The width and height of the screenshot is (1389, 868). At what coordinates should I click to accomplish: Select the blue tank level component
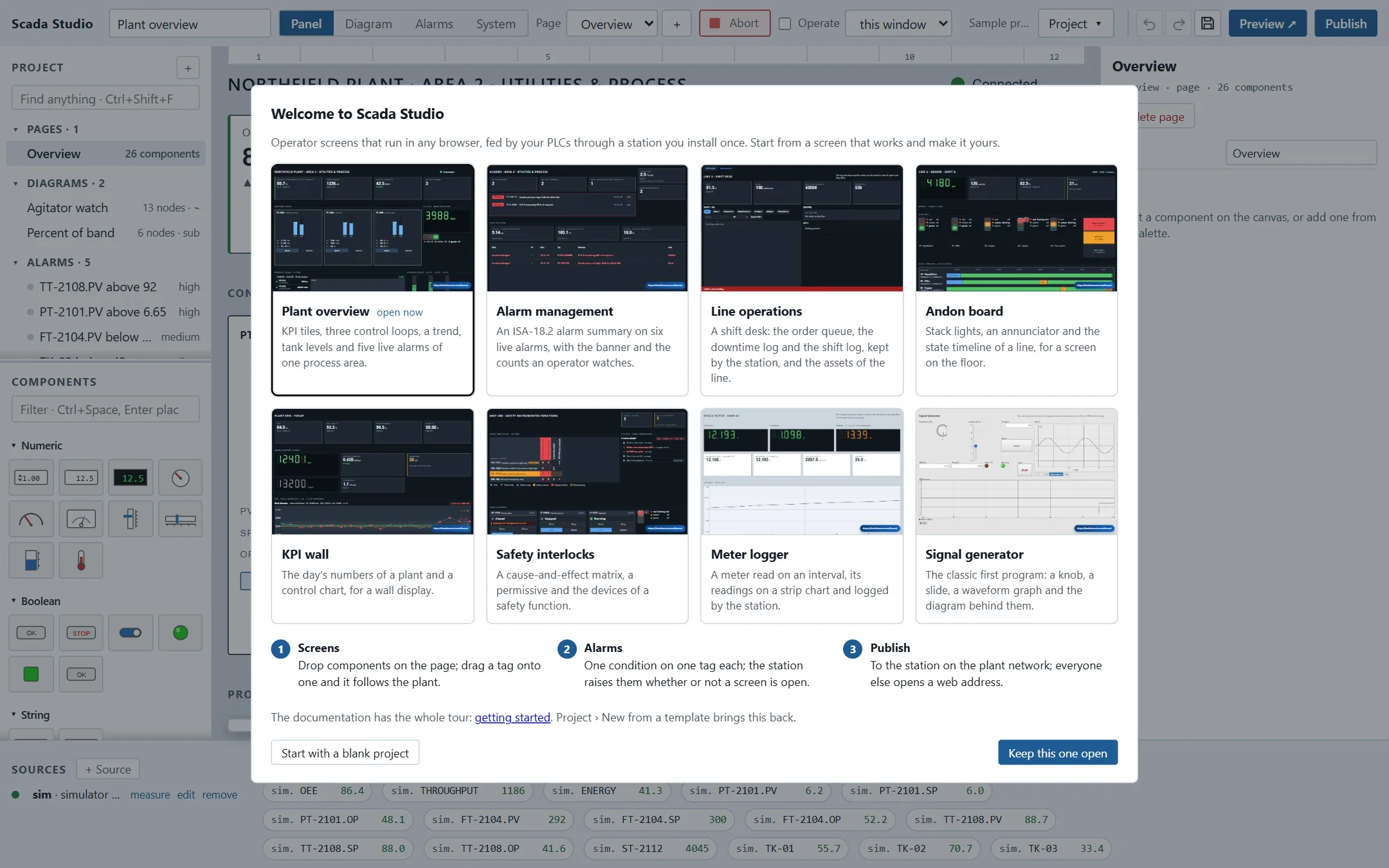tap(31, 561)
